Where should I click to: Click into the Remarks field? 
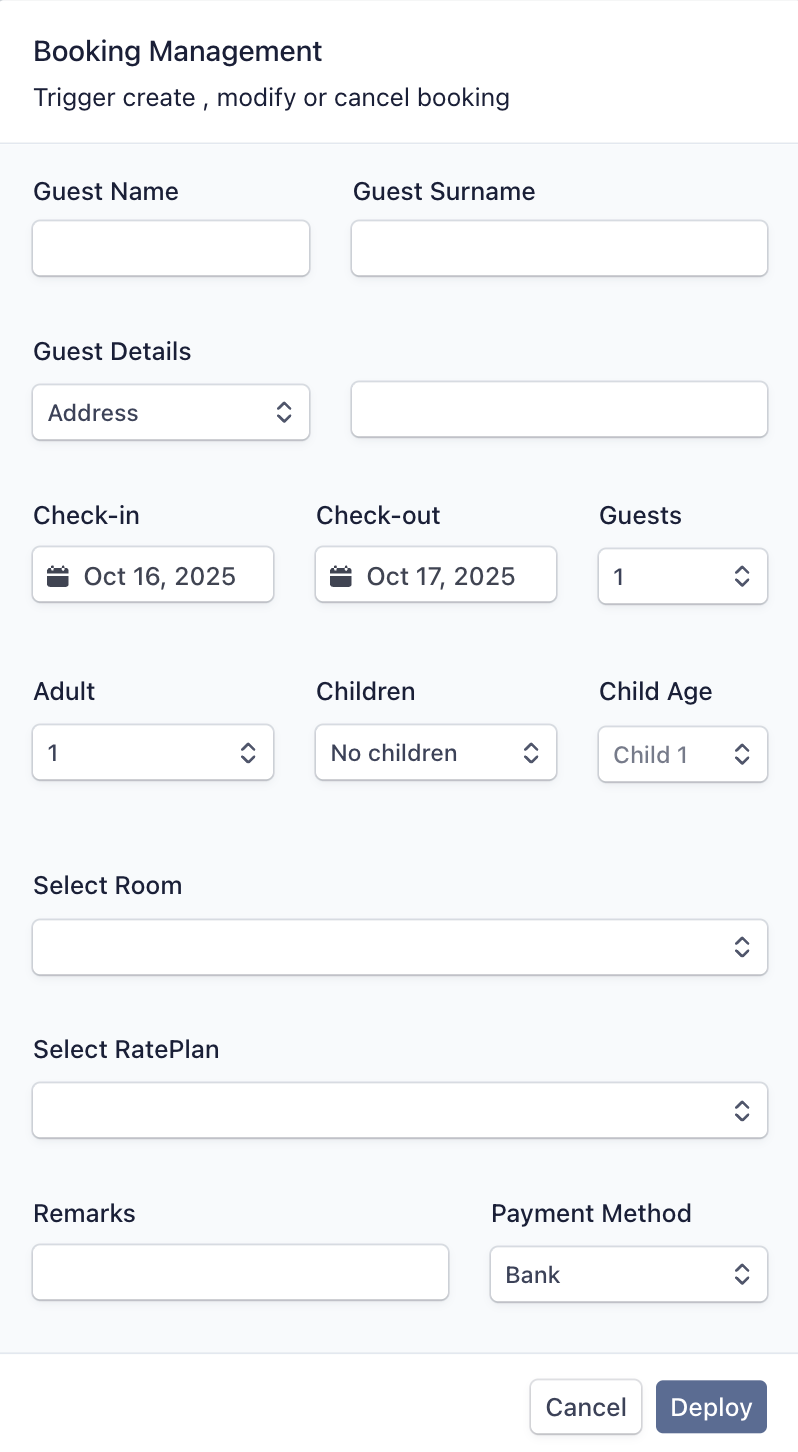click(240, 1273)
